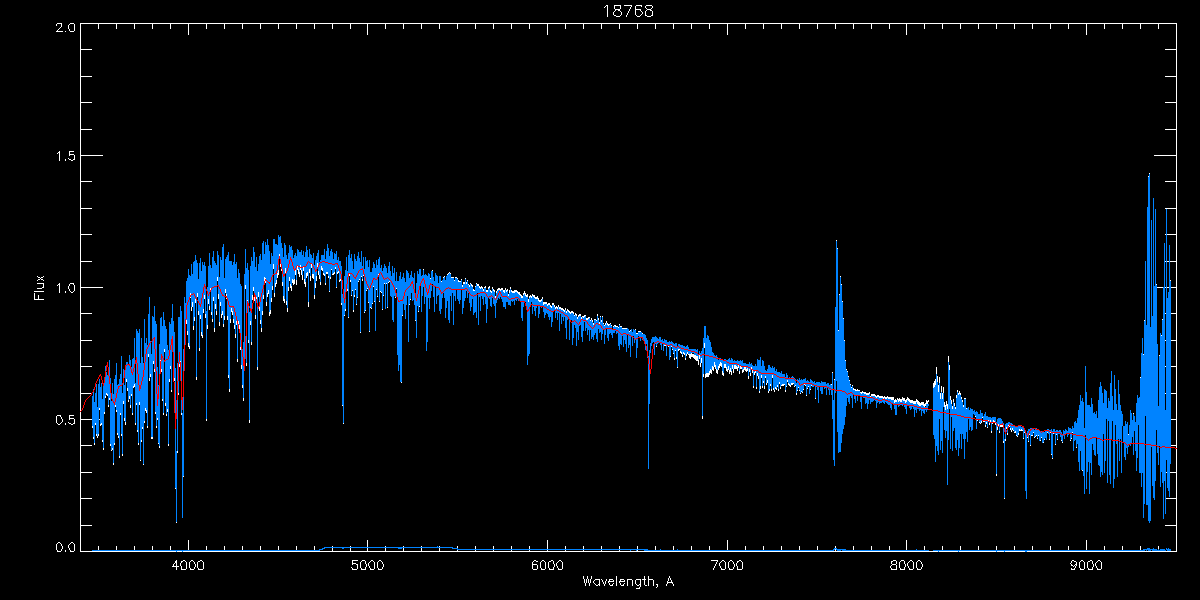Select the 1.5 y-axis tick label
The image size is (1200, 600).
[65, 157]
